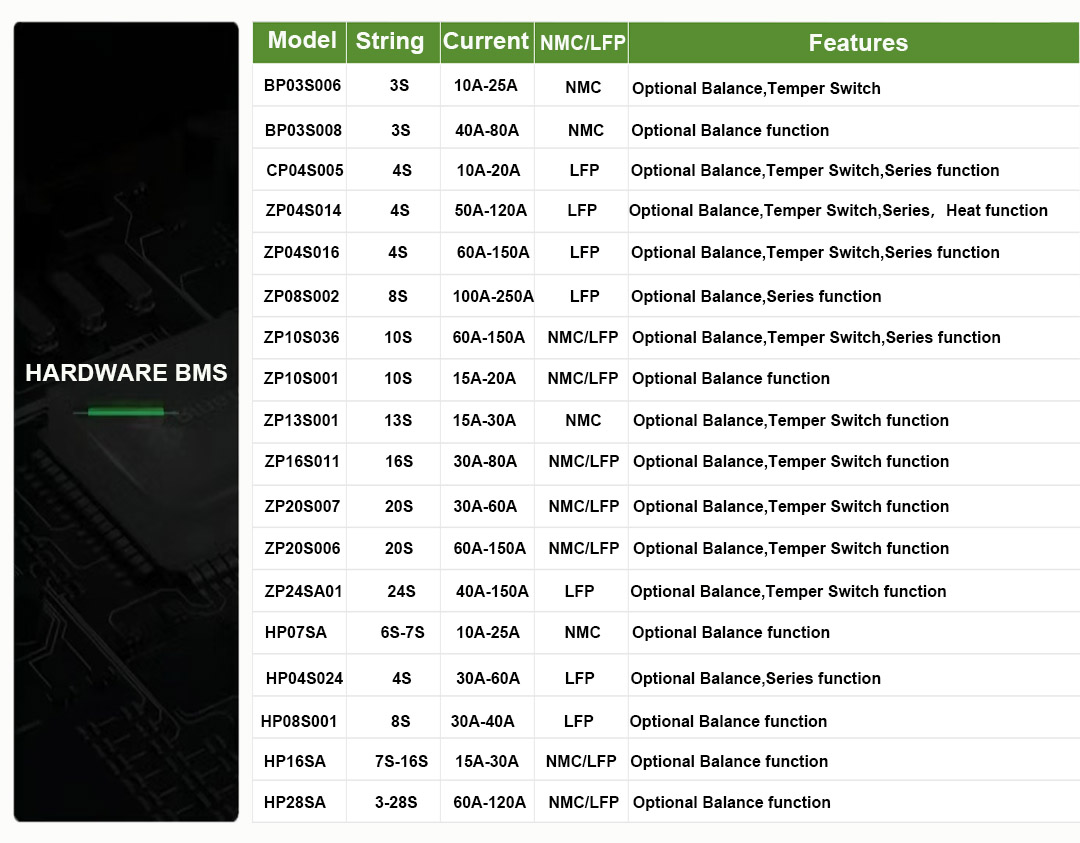Click NMC/LFP cell in ZP10S001 row
1080x843 pixels.
[x=583, y=378]
